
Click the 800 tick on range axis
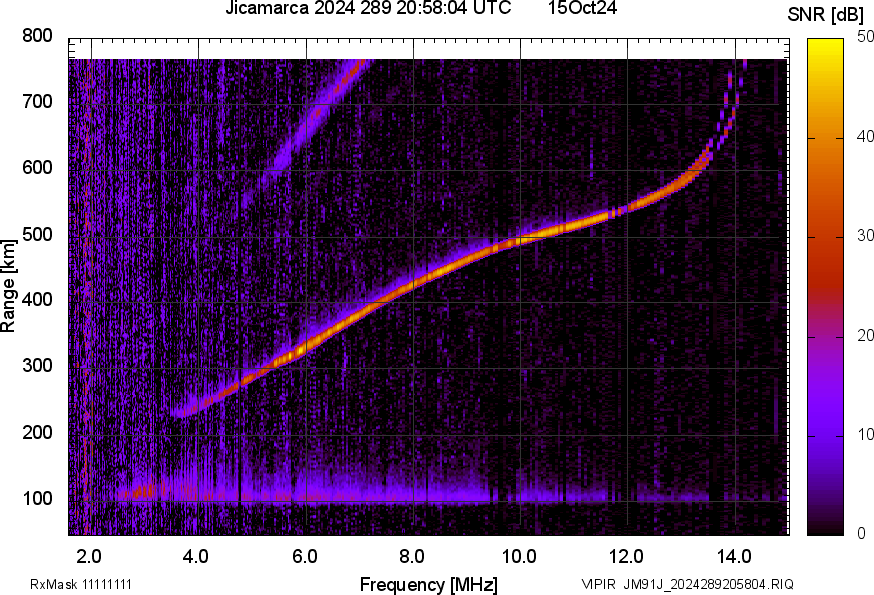pos(38,36)
